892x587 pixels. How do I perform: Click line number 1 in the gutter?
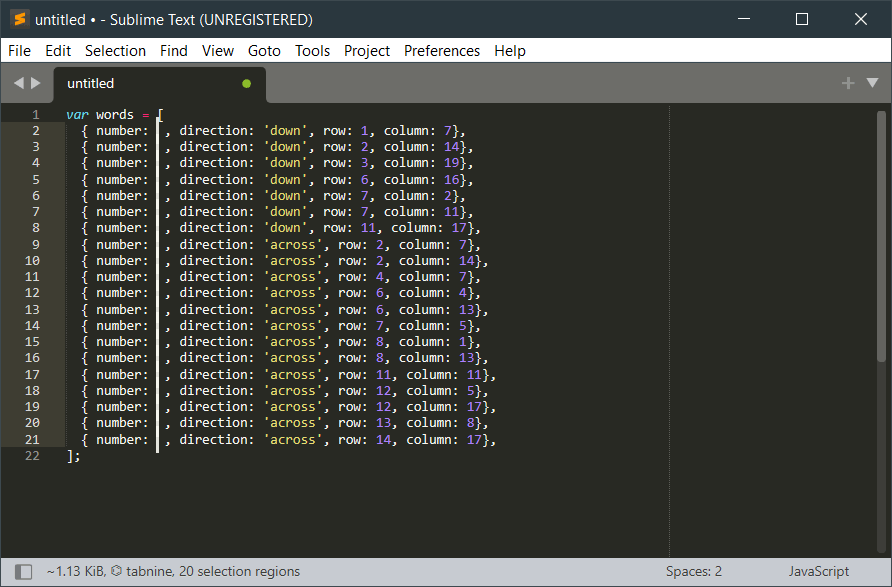coord(35,114)
